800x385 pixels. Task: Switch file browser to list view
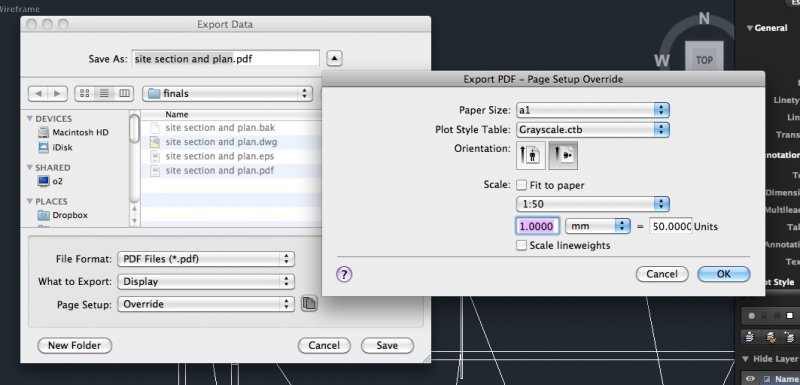pyautogui.click(x=104, y=93)
